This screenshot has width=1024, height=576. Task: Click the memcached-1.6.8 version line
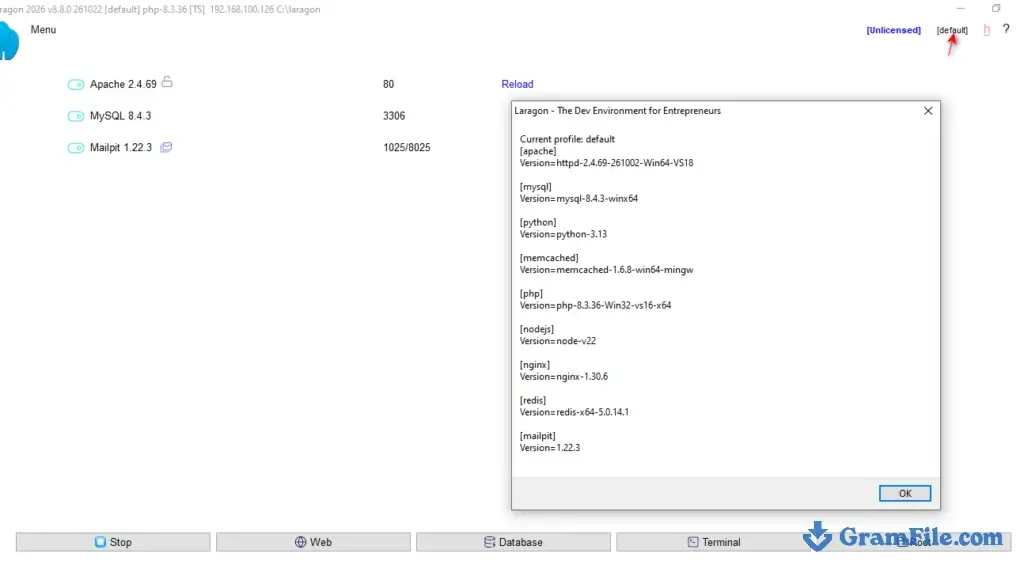[x=606, y=270]
